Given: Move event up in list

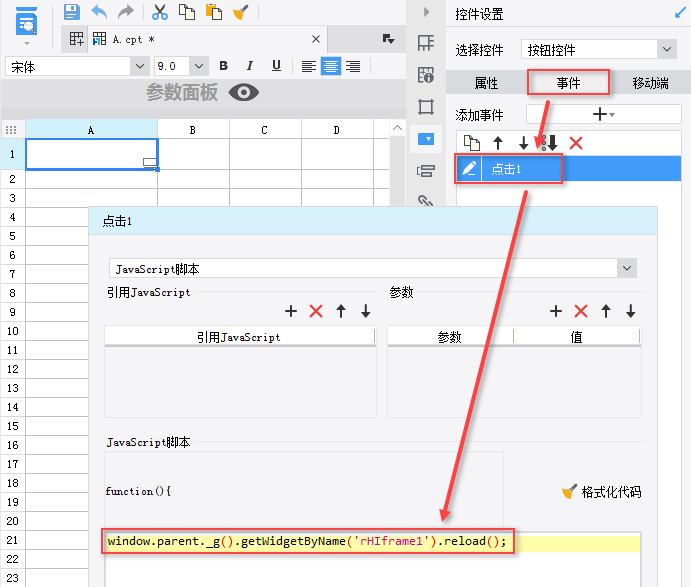Looking at the screenshot, I should pos(498,143).
